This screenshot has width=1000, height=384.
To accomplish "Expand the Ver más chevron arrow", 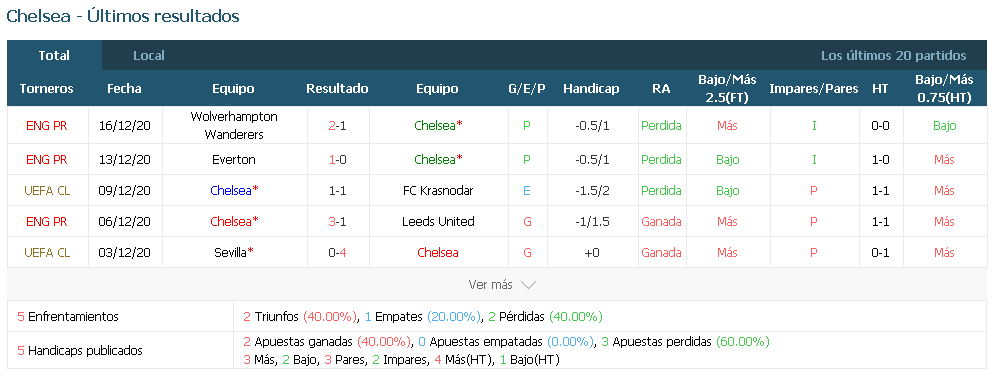I will 528,285.
